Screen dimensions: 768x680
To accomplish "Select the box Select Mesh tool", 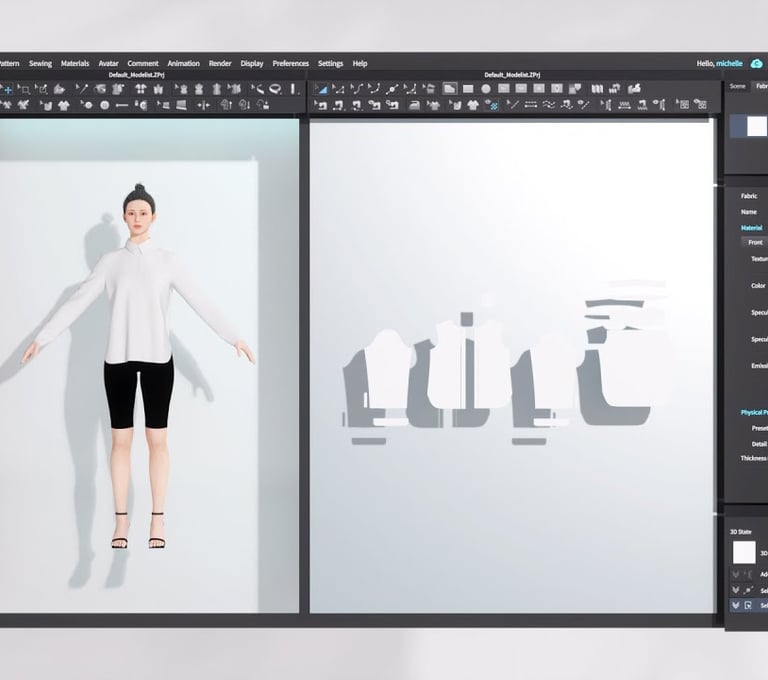I will (24, 89).
